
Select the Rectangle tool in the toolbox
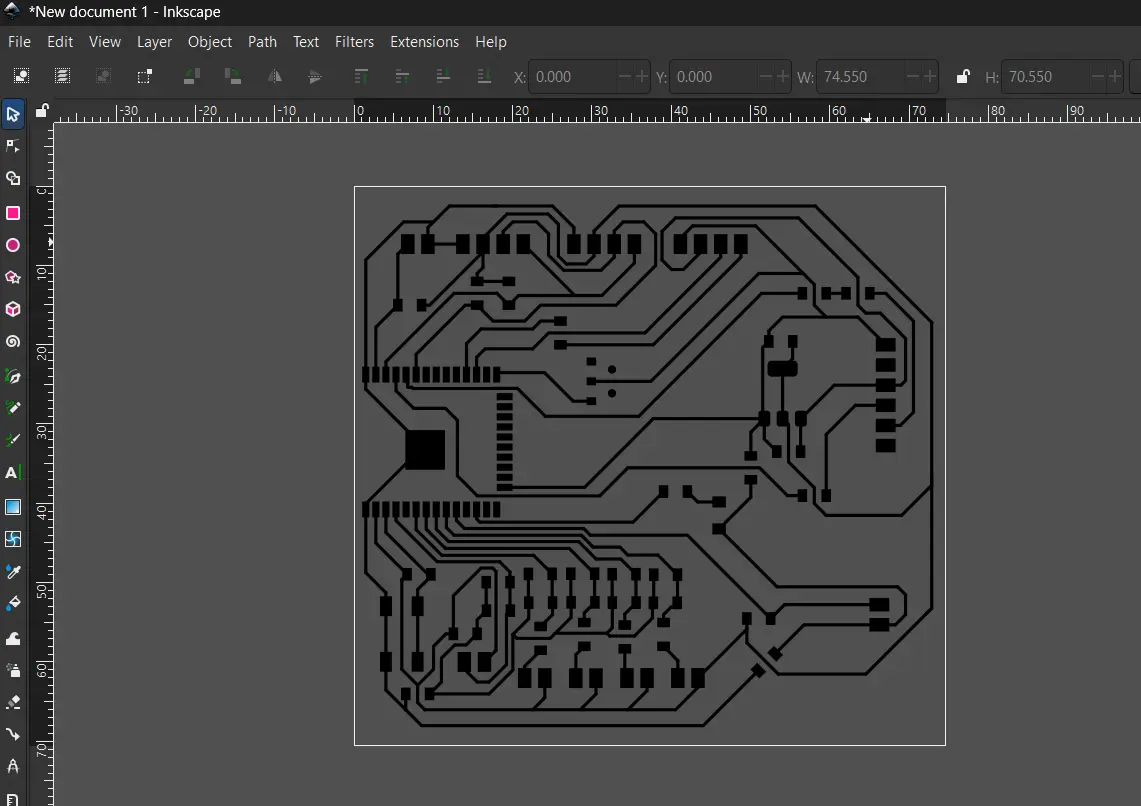(x=13, y=213)
